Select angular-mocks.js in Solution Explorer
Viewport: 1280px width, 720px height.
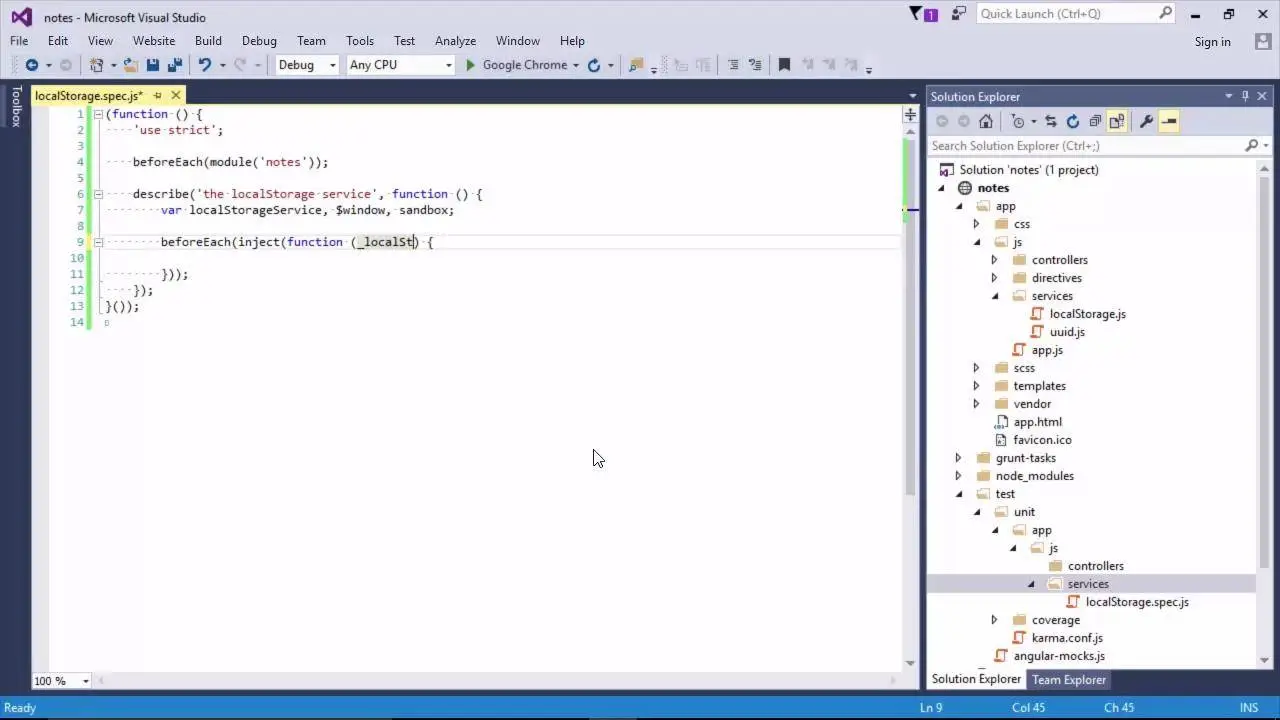coord(1059,656)
